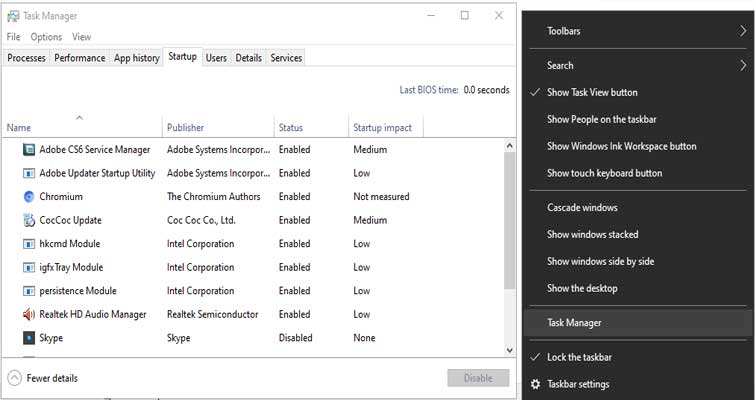The height and width of the screenshot is (400, 755).
Task: Select the igfxTray Module entry name
Action: pos(71,268)
